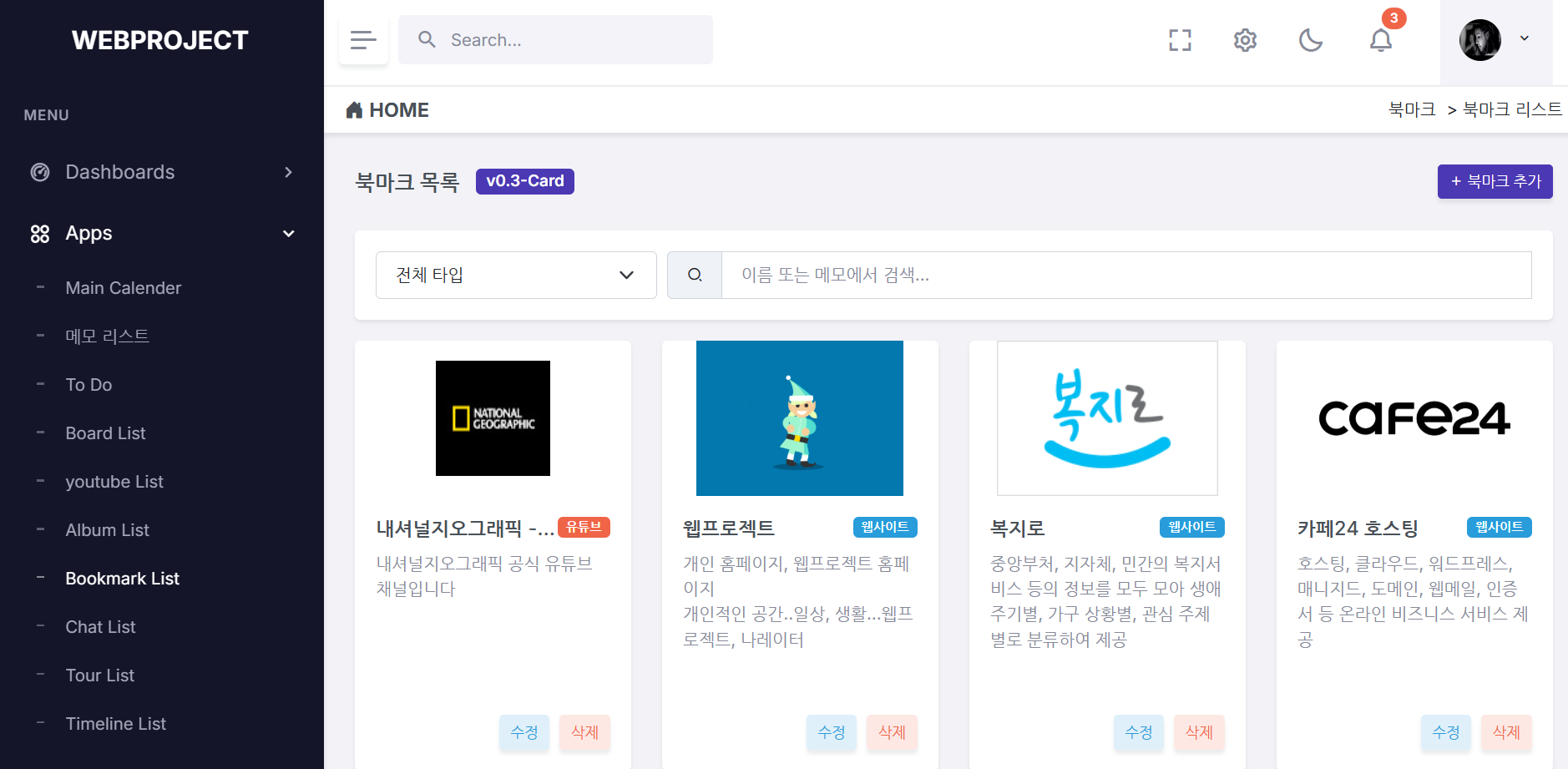Click 웹사이트 badge on 웹프로젝트 card
This screenshot has width=1568, height=769.
(x=885, y=527)
